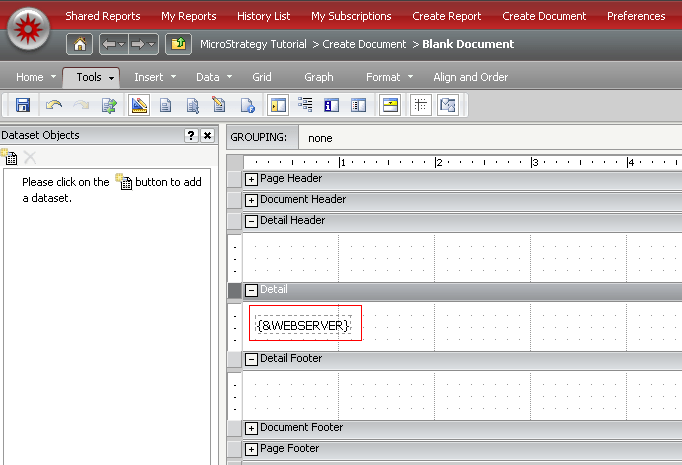The width and height of the screenshot is (682, 465).
Task: Toggle the Dataset Objects panel icon
Action: (x=279, y=105)
